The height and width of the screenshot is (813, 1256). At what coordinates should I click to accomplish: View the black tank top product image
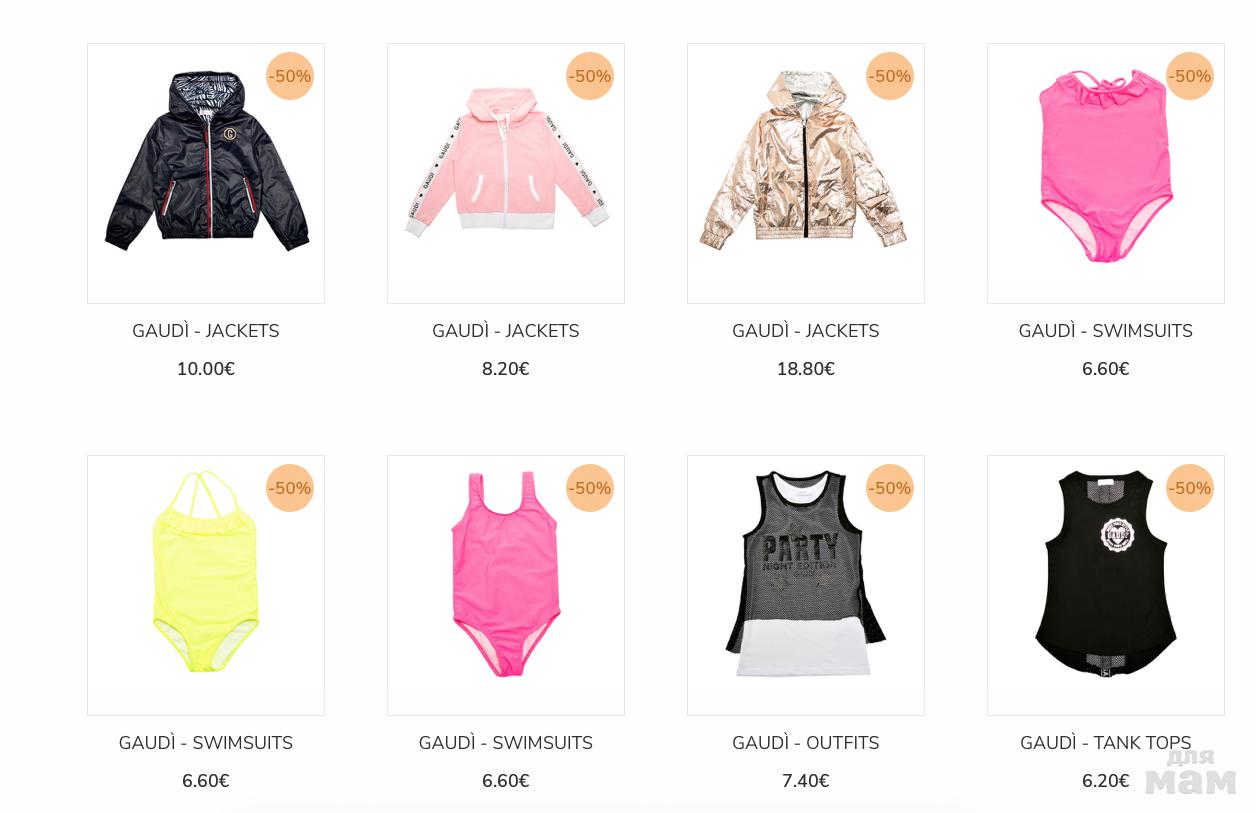click(1106, 585)
